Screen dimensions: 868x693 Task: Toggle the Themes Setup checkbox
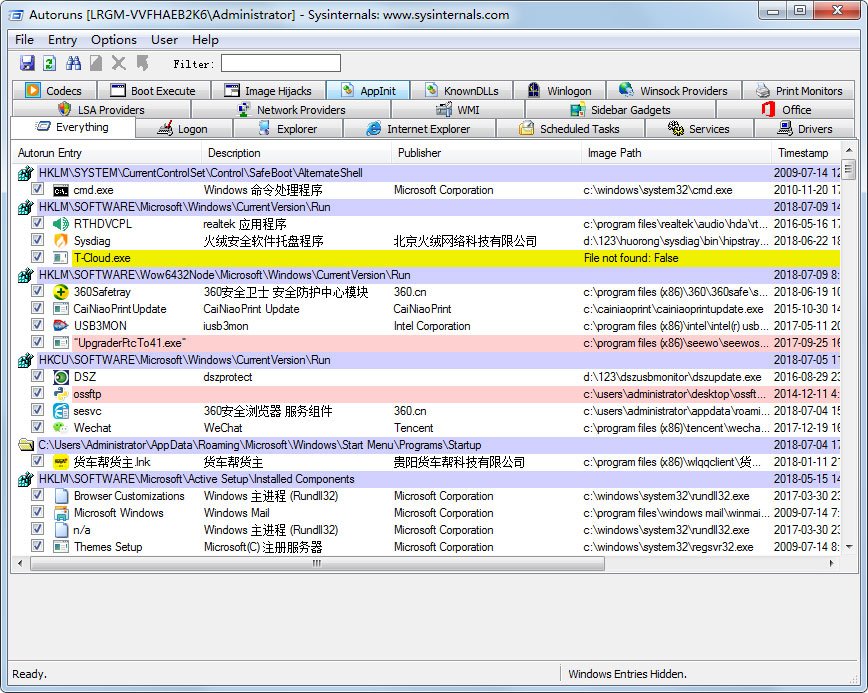pyautogui.click(x=37, y=547)
